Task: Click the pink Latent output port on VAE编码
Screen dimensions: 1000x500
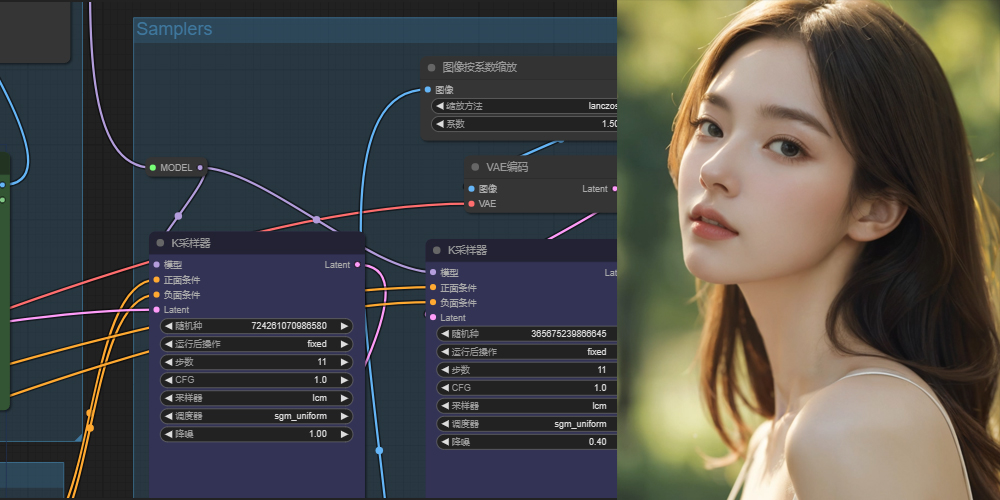Action: pos(614,189)
